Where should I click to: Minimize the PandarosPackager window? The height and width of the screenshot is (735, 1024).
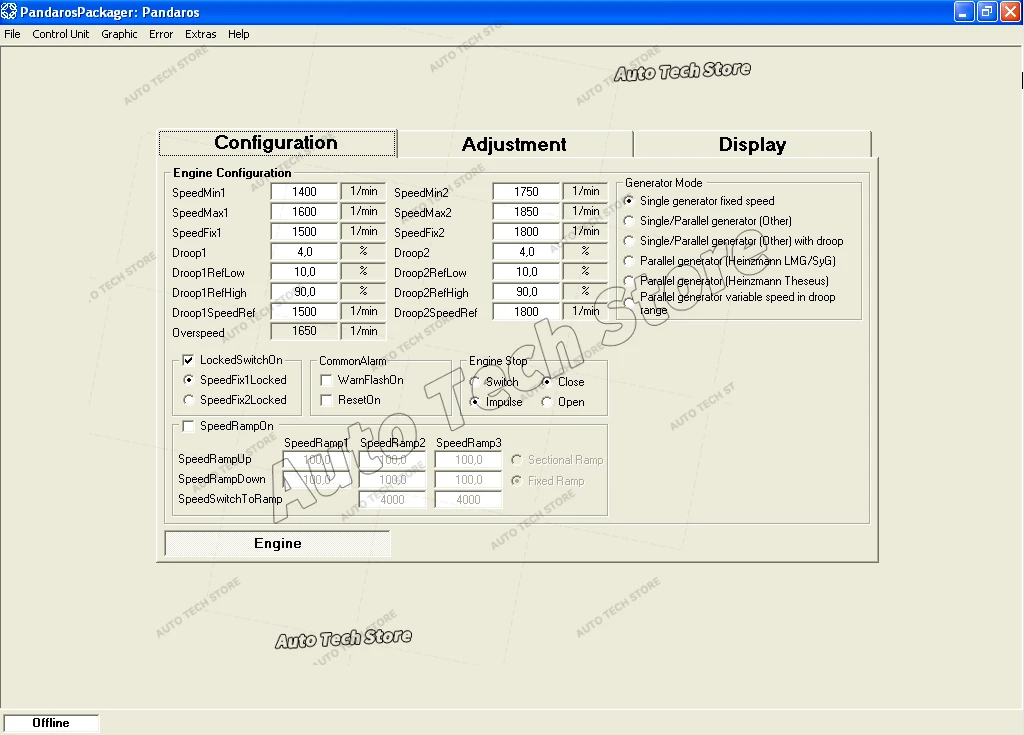click(x=964, y=11)
